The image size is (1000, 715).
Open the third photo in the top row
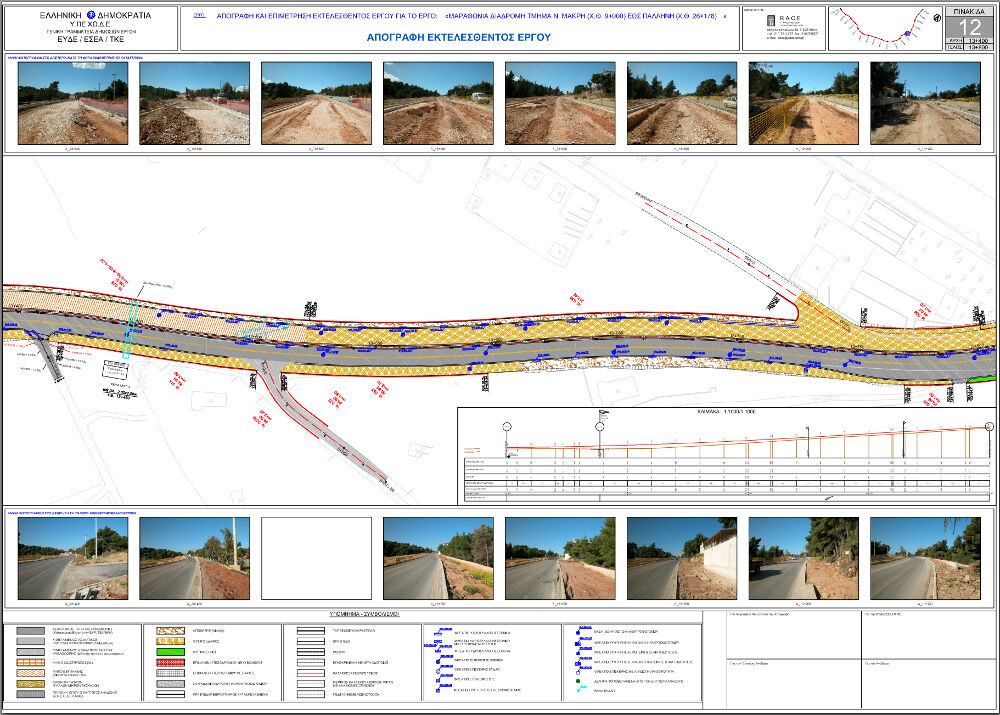point(316,103)
